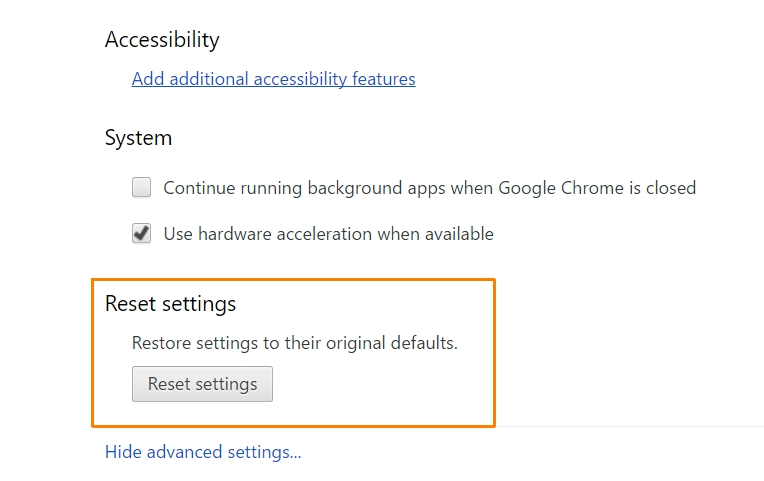Uncheck the Use hardware acceleration checkbox
Image resolution: width=764 pixels, height=481 pixels.
point(142,234)
